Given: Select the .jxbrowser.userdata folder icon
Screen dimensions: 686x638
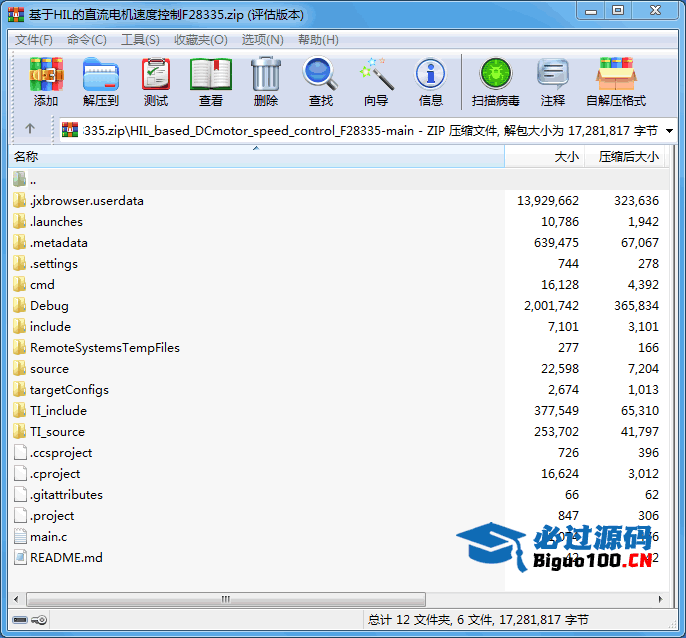Looking at the screenshot, I should (x=19, y=200).
